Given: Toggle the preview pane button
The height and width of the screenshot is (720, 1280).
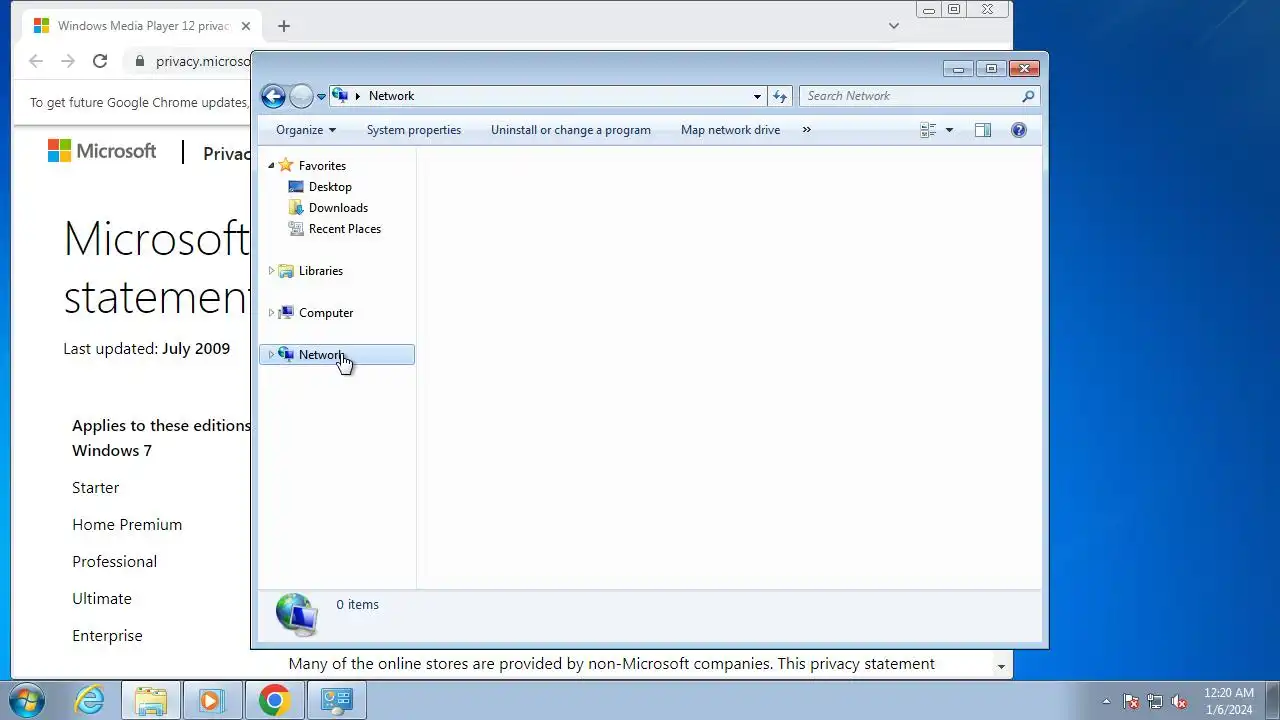Looking at the screenshot, I should [x=983, y=130].
